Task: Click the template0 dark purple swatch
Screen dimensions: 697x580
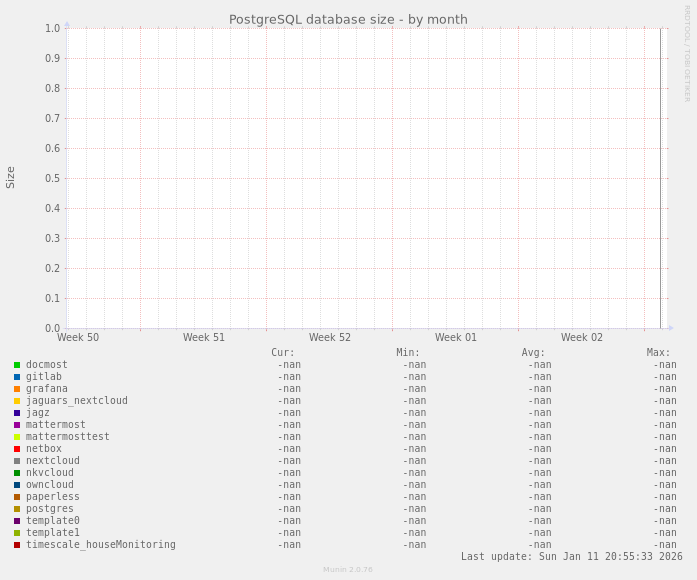Action: pos(17,521)
